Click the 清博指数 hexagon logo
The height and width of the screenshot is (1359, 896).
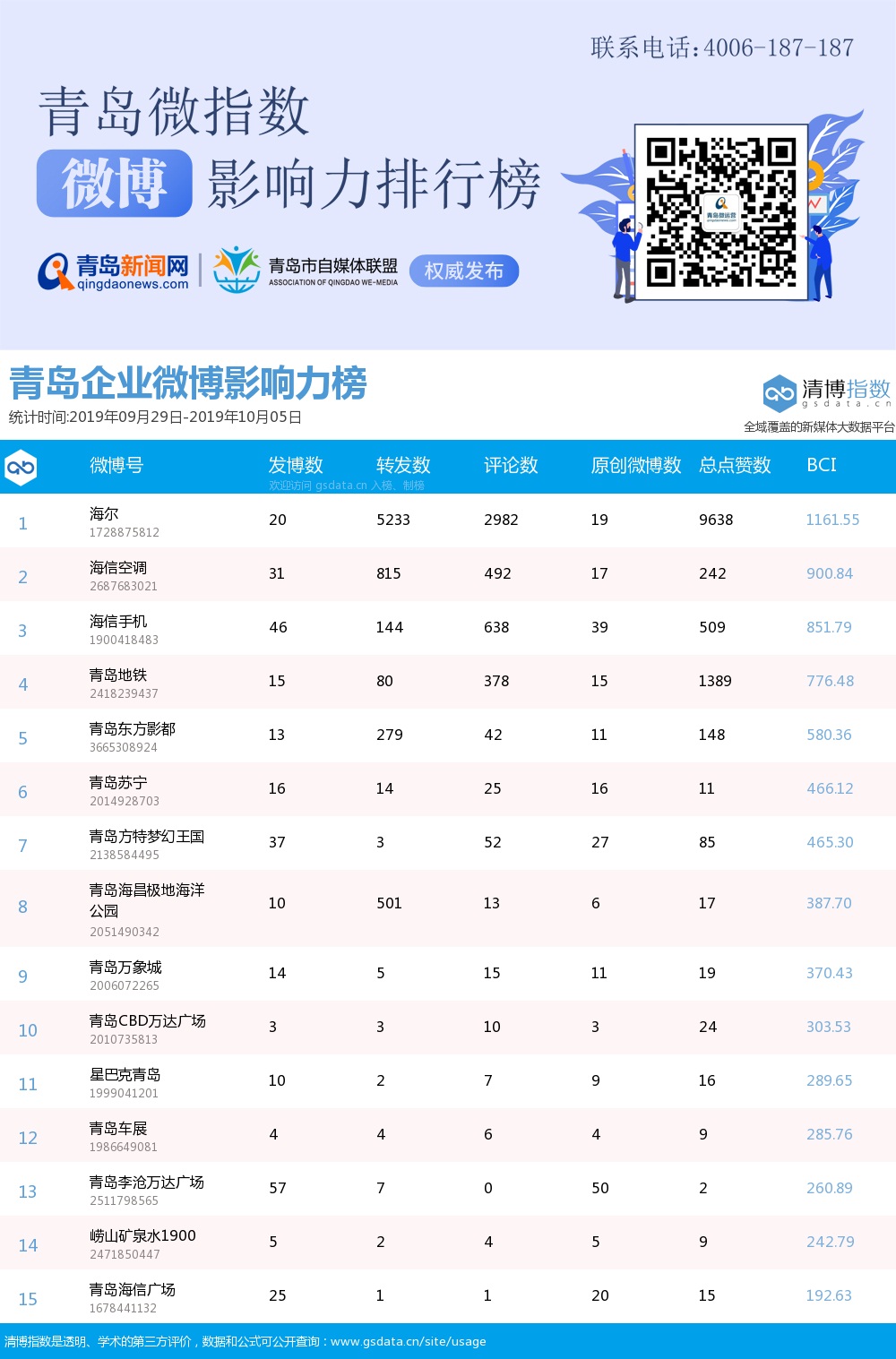click(x=779, y=393)
